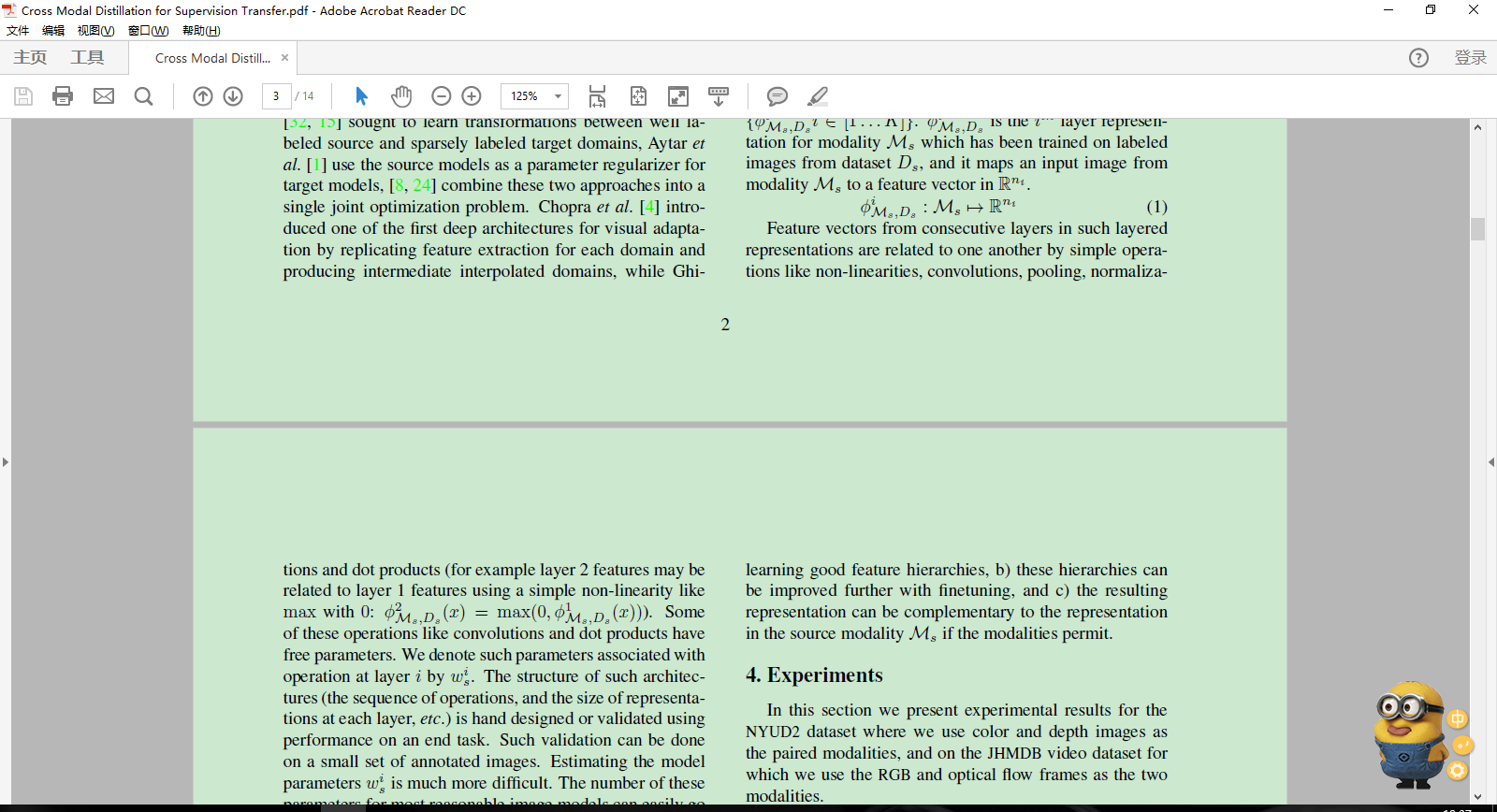This screenshot has width=1497, height=812.
Task: Switch to the 工具 tab
Action: [x=87, y=58]
